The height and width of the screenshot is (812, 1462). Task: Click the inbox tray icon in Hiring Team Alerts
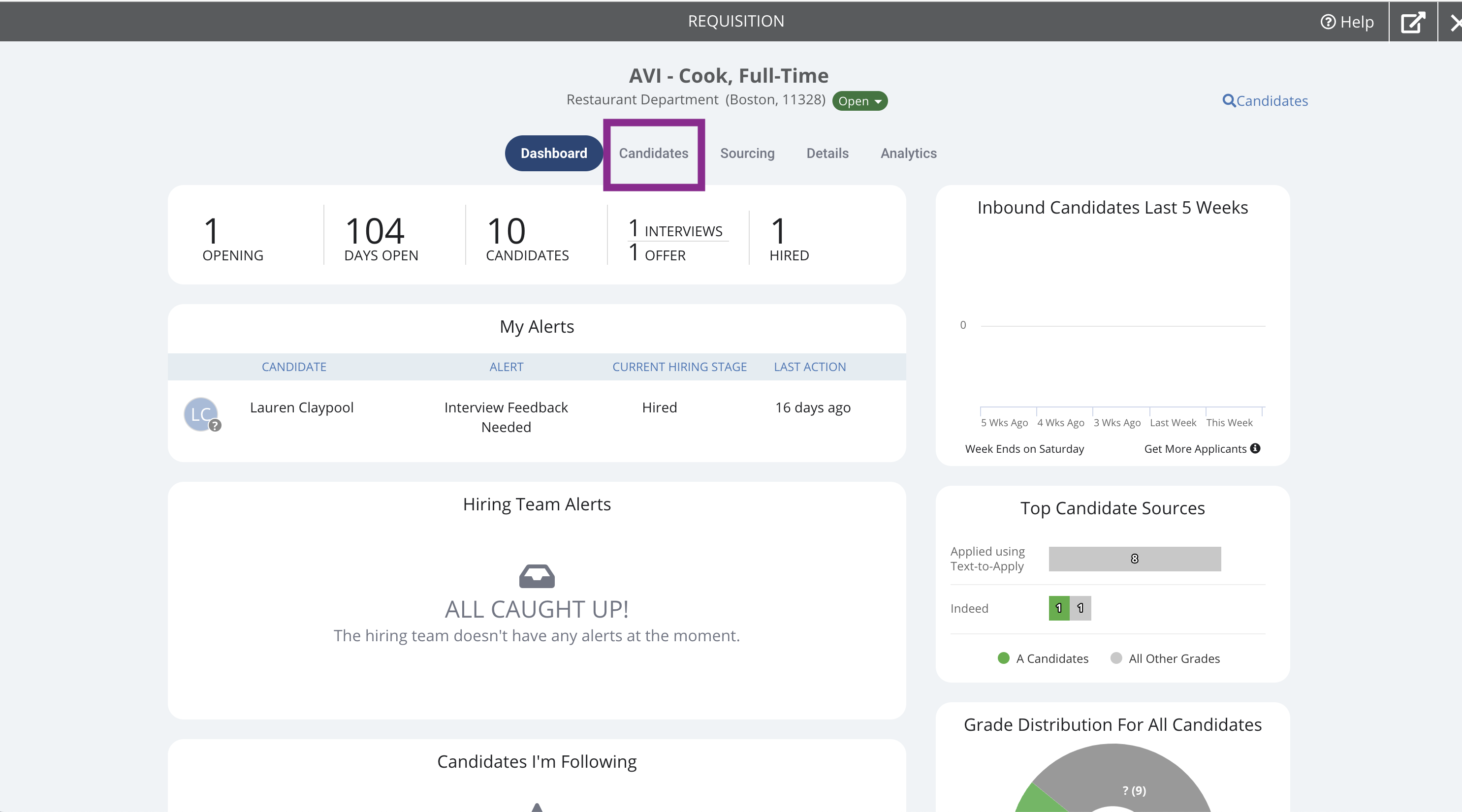pos(537,576)
